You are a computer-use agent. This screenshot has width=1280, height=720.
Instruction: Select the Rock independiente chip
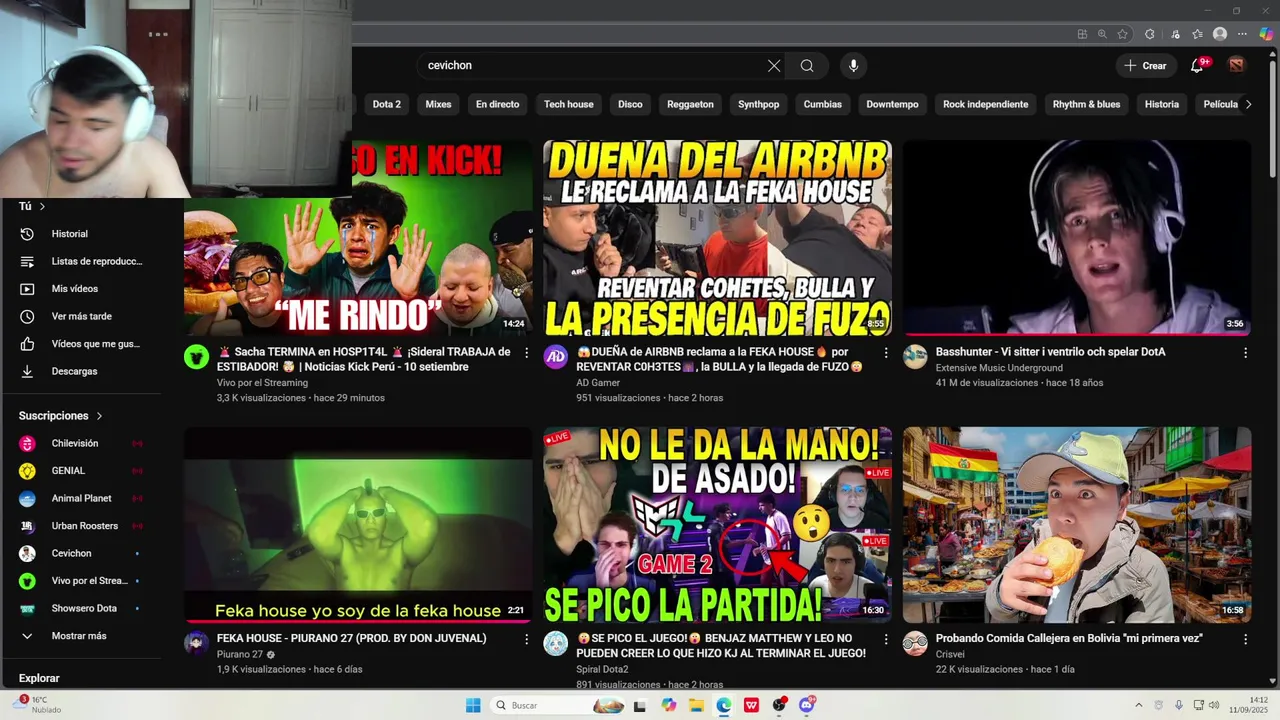(985, 104)
